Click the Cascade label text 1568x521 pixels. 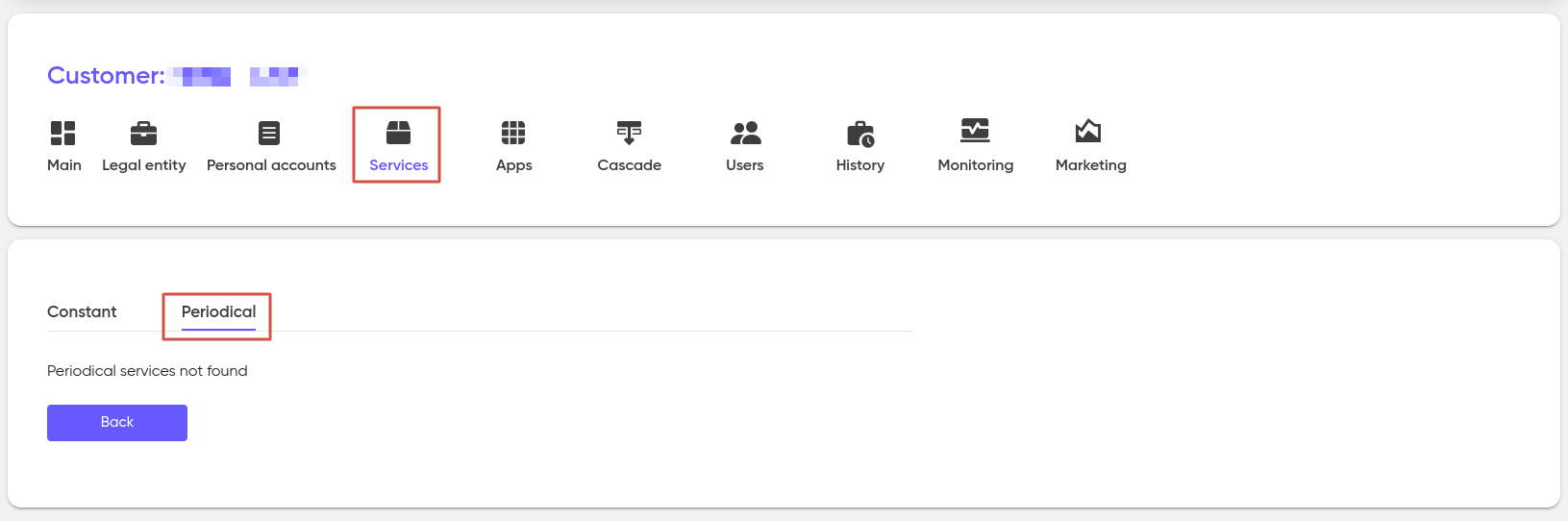coord(630,165)
